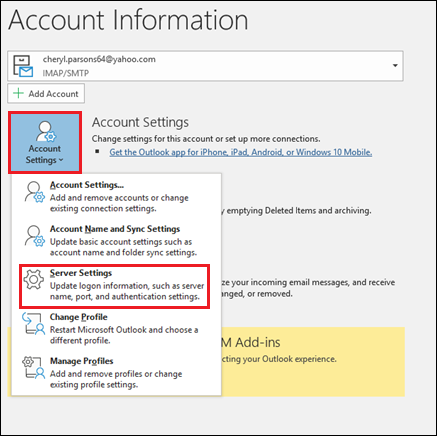The width and height of the screenshot is (437, 436).
Task: Click the mailbox icon beside cheryl.parsons64@yahoo.com
Action: tap(23, 66)
